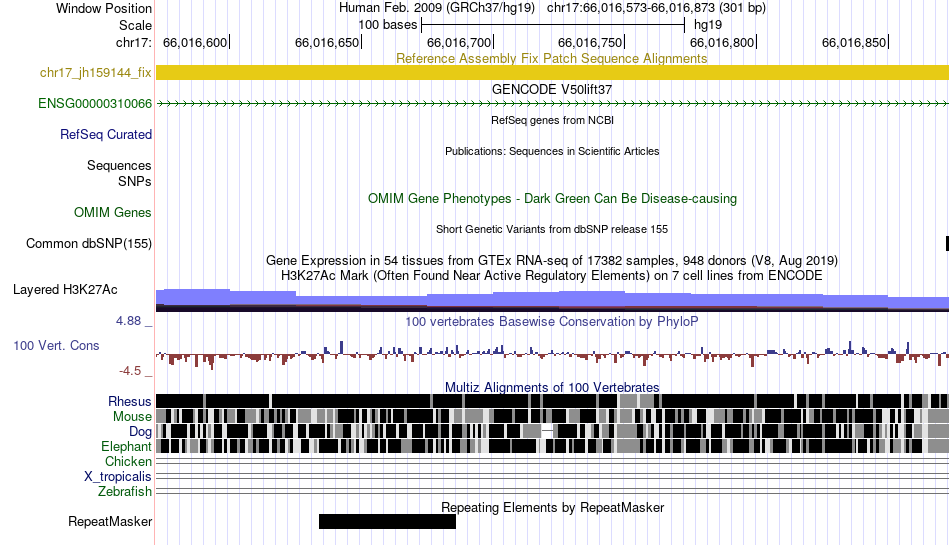Click Publications Sequences in Scientific Articles title
Image resolution: width=950 pixels, height=545 pixels.
[552, 151]
